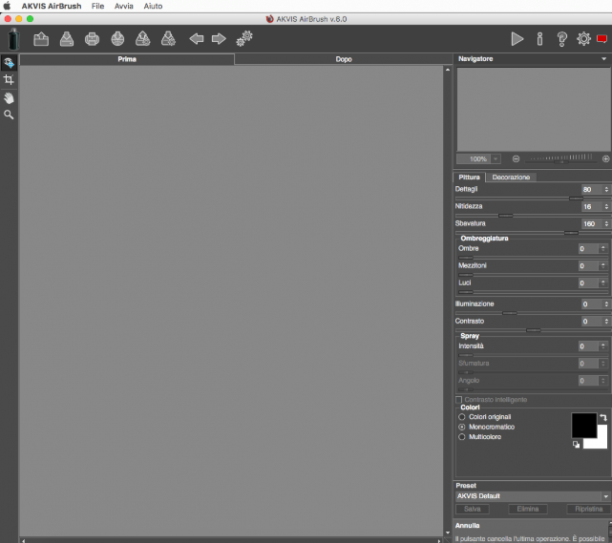
Task: Click the Ripristina preset button
Action: click(589, 509)
